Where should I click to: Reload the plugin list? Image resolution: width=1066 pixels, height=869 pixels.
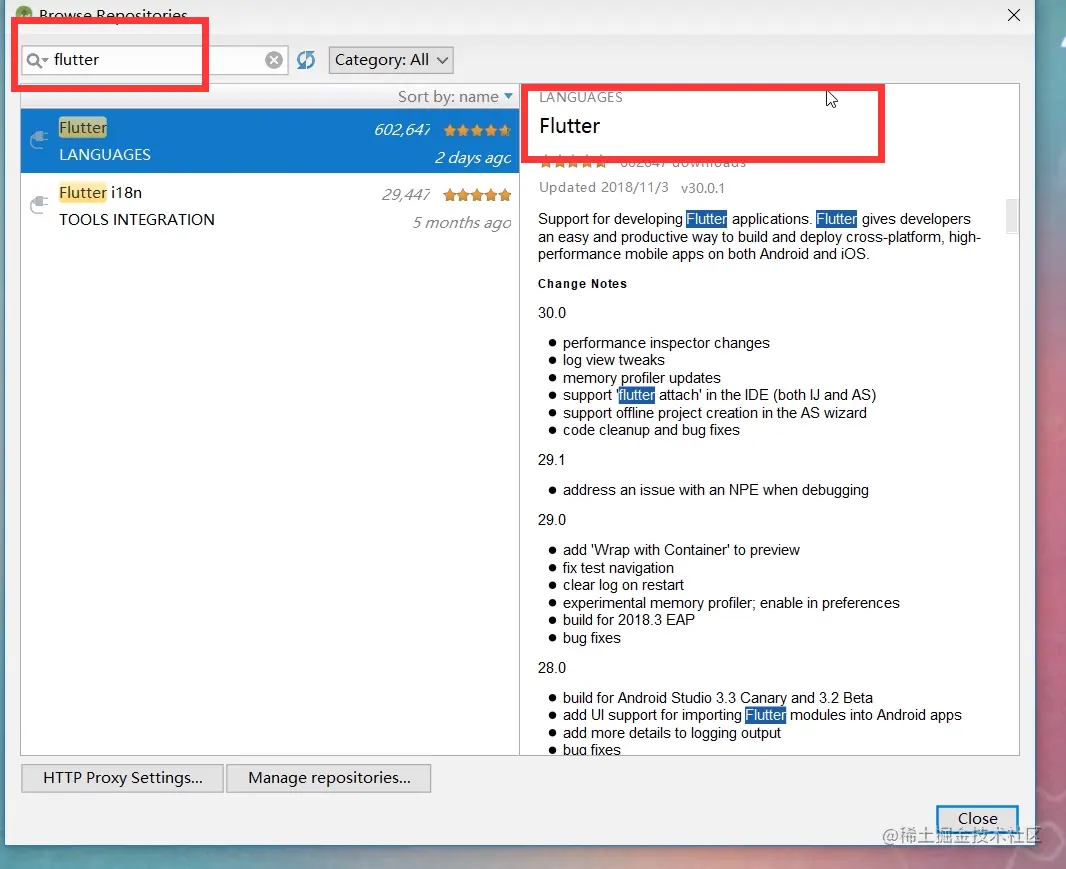point(306,60)
